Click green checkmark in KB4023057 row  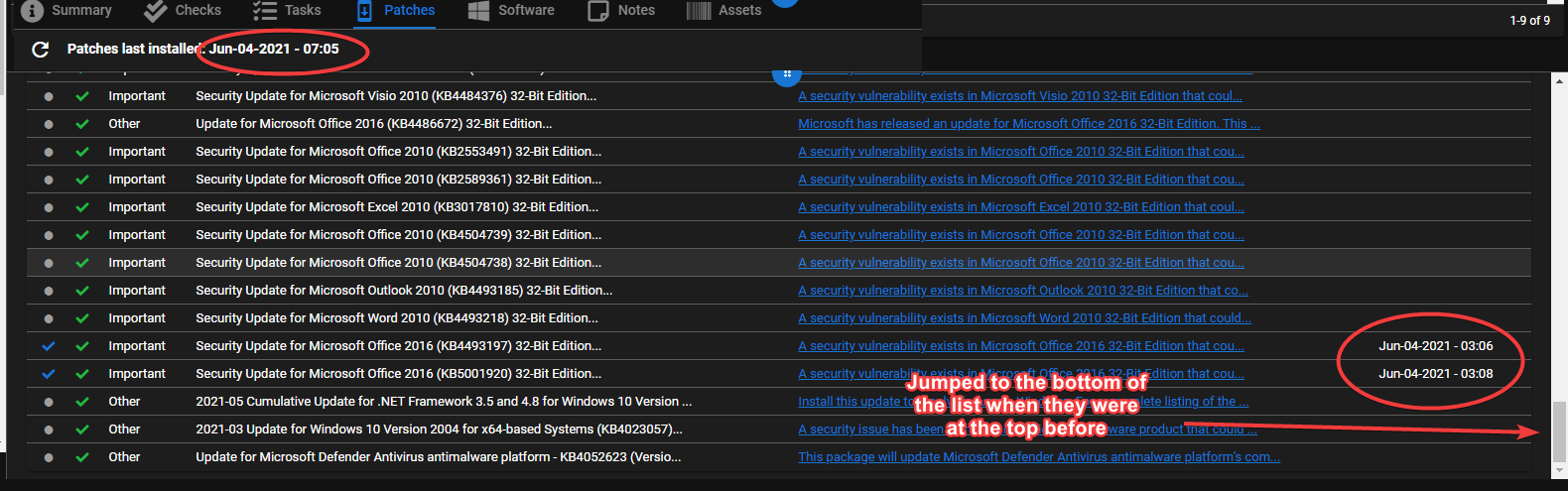pos(82,430)
